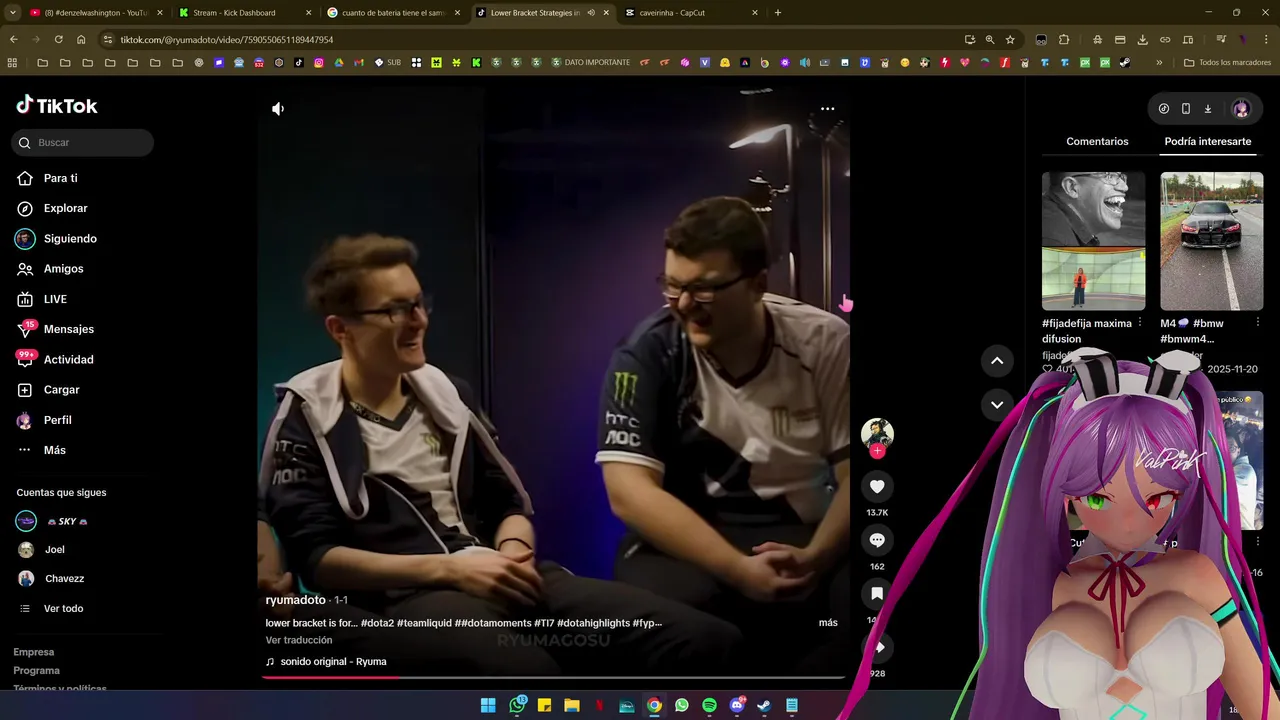1280x720 pixels.
Task: Reload the page
Action: point(58,39)
